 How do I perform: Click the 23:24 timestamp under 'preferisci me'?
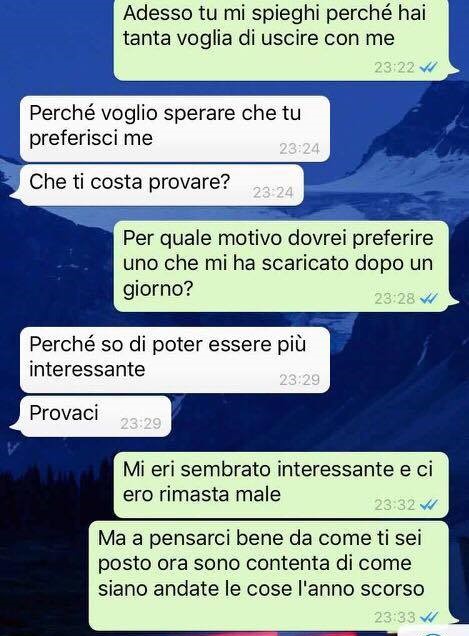pyautogui.click(x=299, y=149)
